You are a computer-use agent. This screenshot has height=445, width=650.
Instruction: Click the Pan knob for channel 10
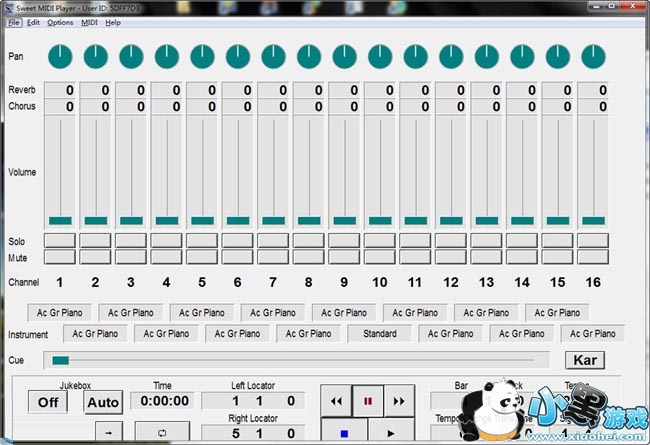380,57
